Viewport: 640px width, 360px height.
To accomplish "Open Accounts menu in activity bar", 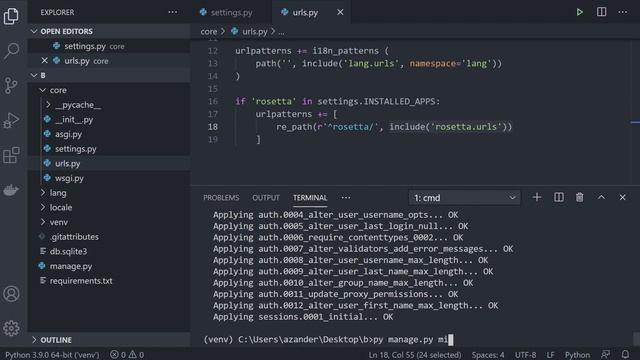I will [11, 294].
